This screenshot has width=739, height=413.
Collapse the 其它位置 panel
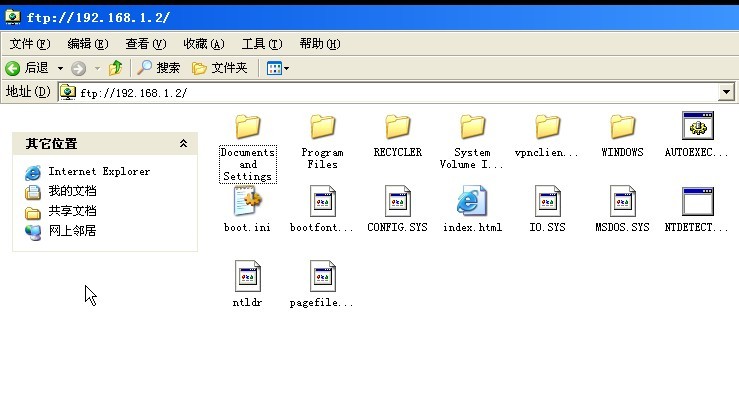pyautogui.click(x=183, y=143)
